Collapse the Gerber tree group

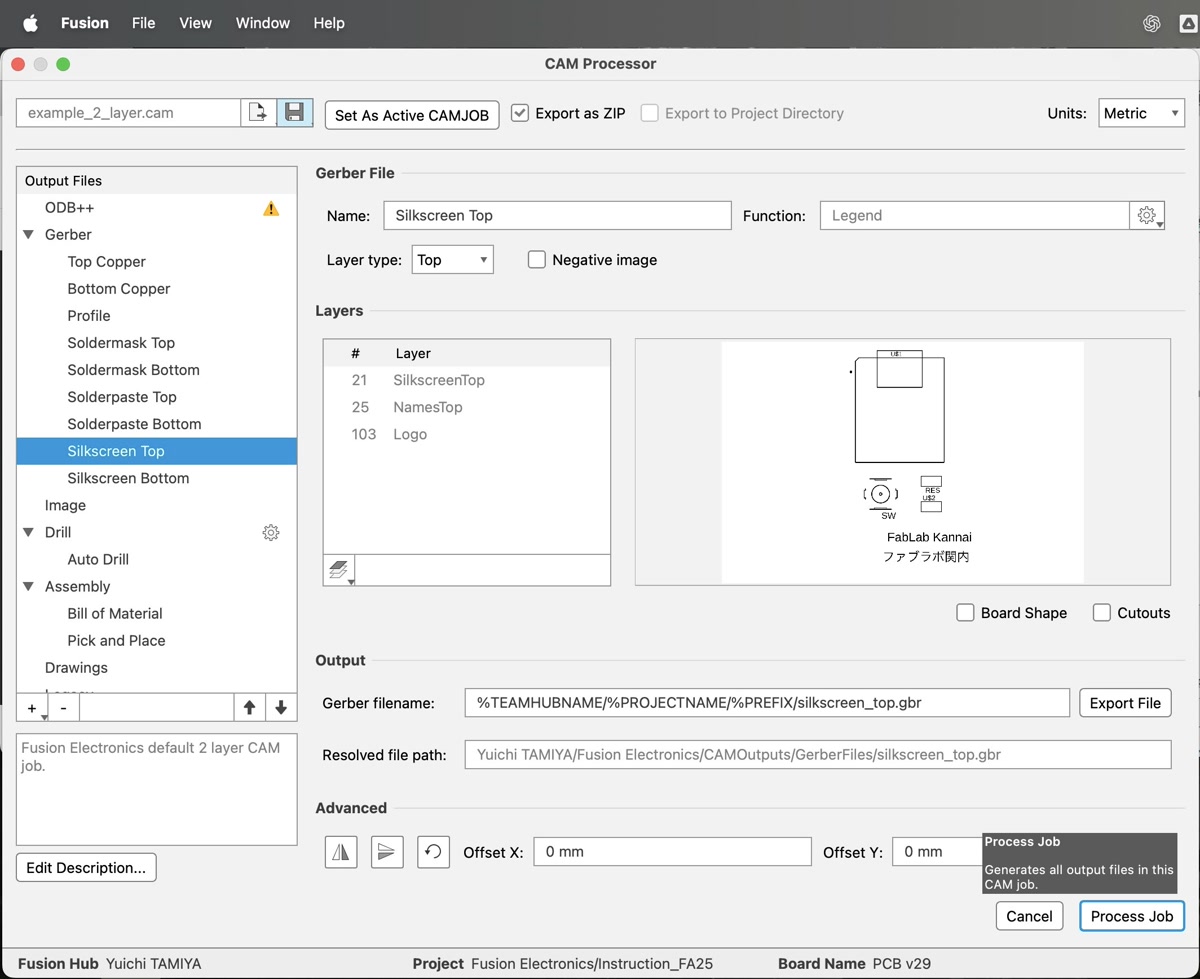(28, 235)
